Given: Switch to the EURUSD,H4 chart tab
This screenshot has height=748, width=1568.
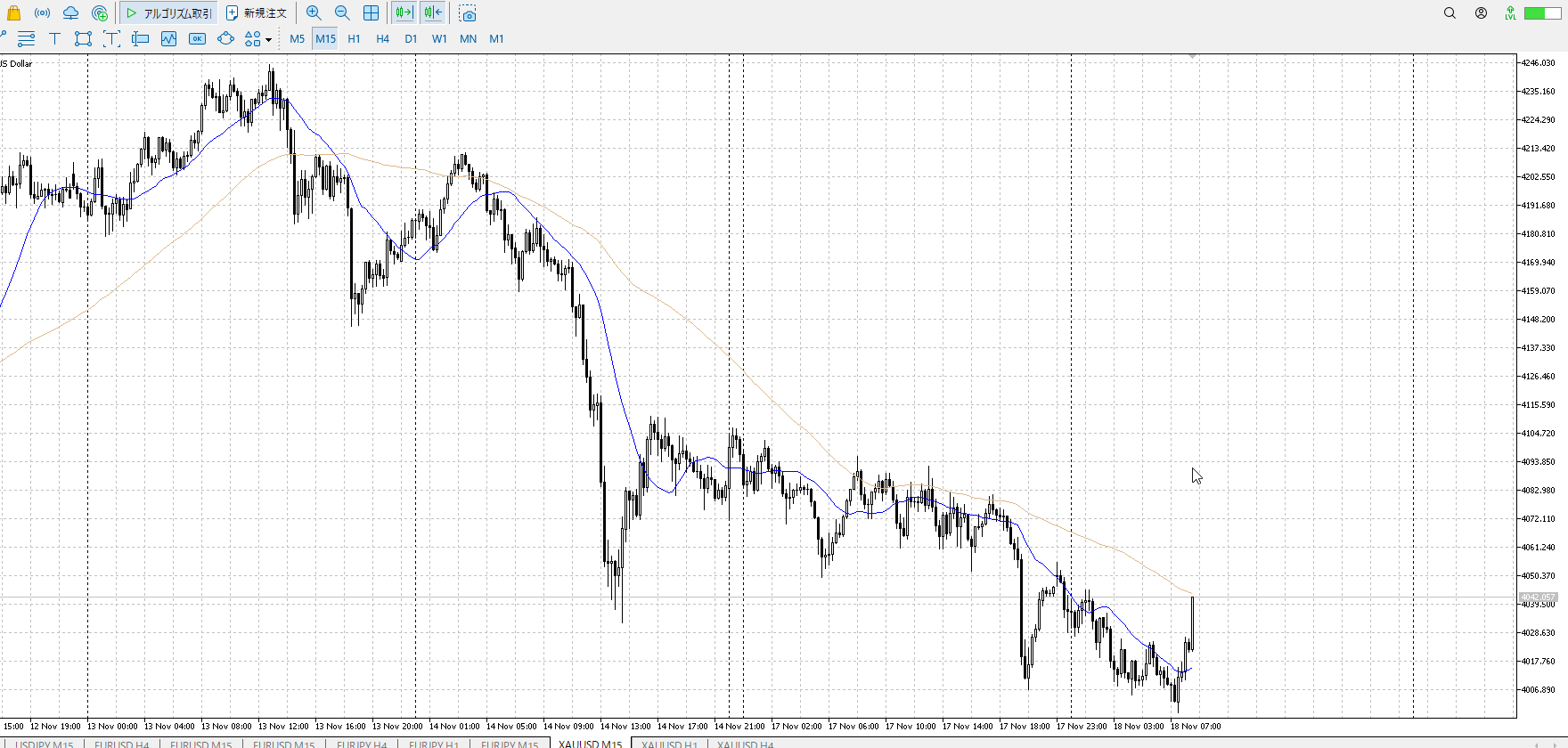Looking at the screenshot, I should (122, 744).
